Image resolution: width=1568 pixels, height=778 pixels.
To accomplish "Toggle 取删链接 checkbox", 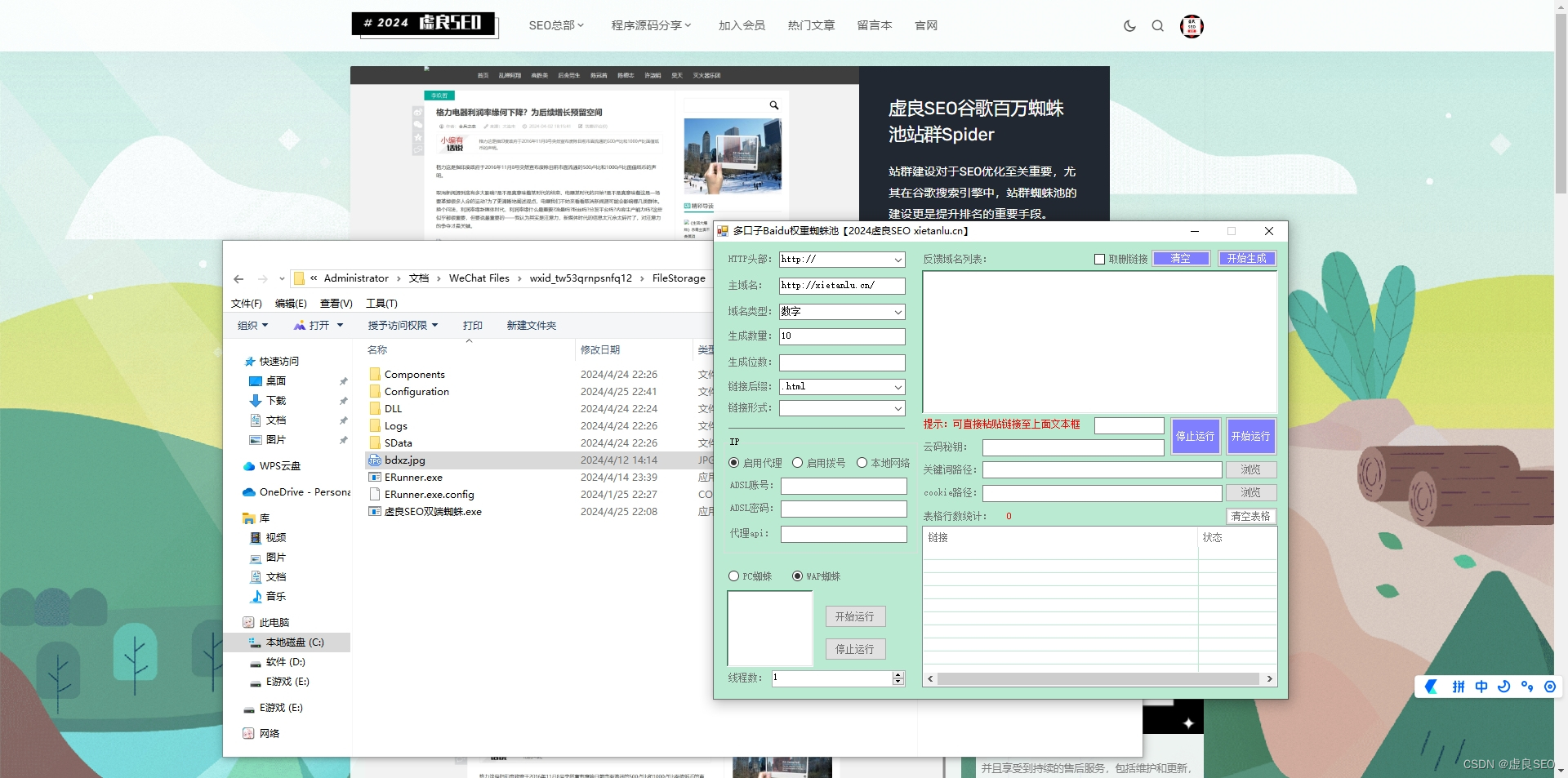I will tap(1099, 259).
